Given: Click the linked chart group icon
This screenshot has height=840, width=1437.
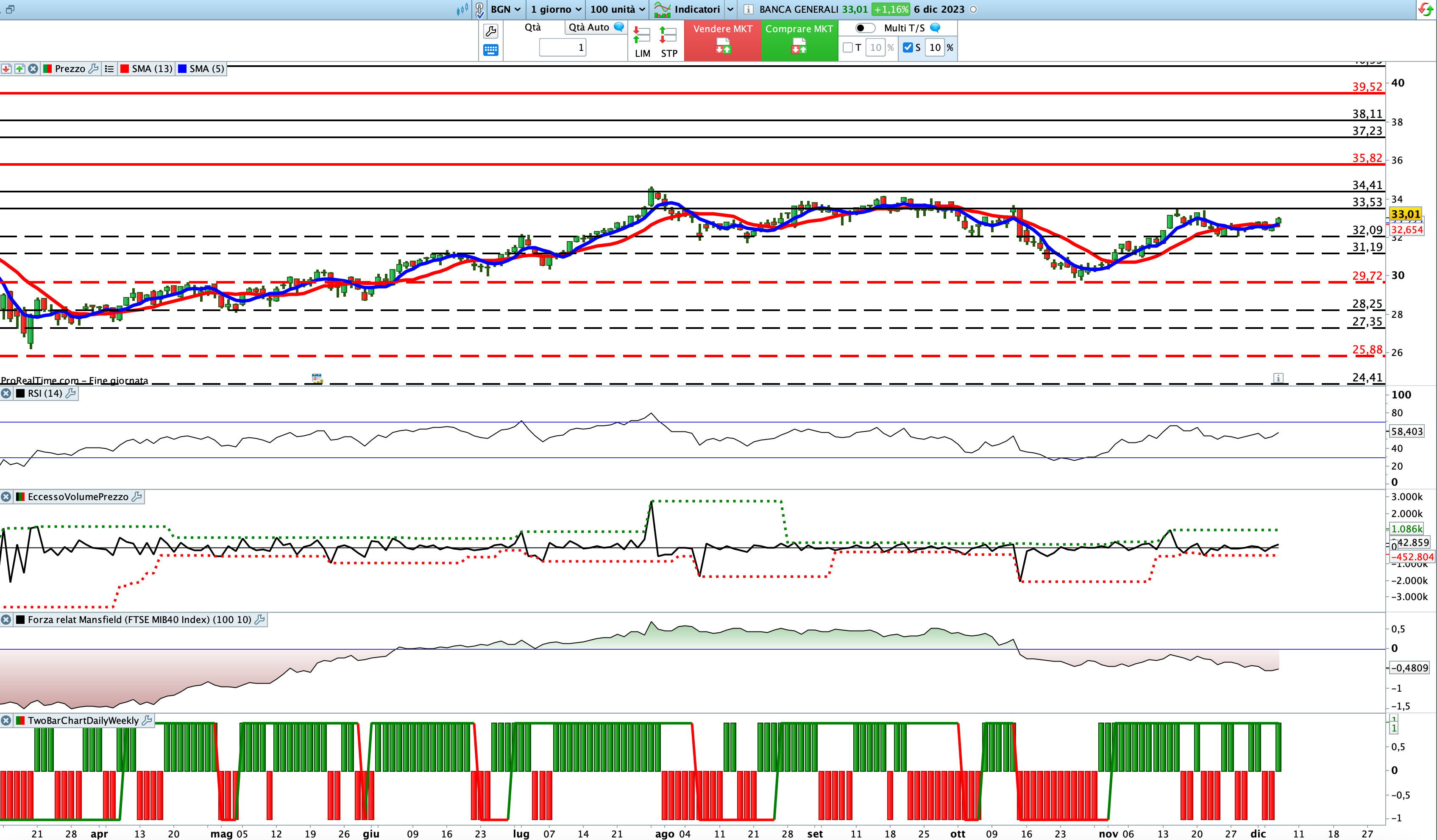Looking at the screenshot, I should (x=479, y=10).
